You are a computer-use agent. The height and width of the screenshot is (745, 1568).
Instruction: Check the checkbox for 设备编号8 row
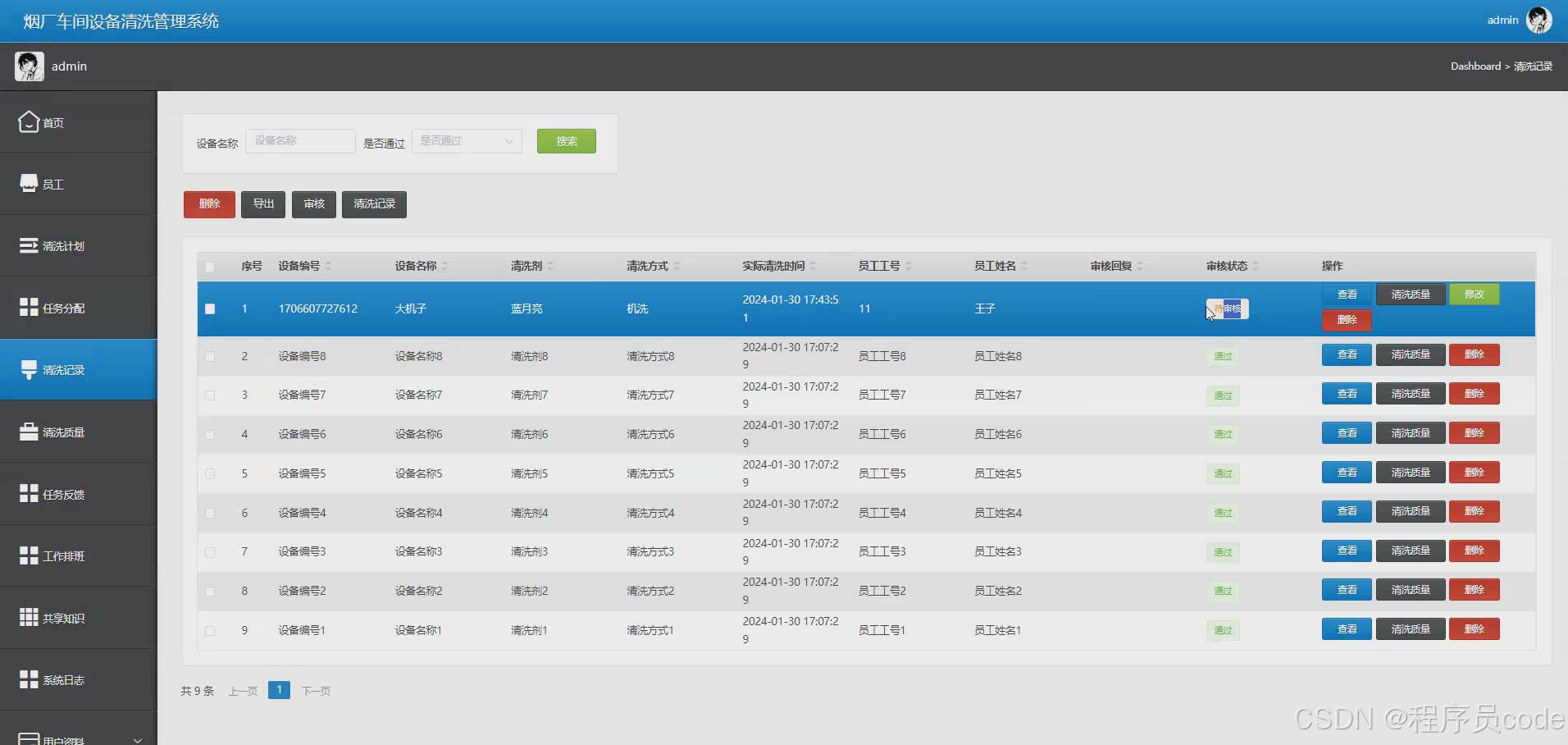point(210,357)
